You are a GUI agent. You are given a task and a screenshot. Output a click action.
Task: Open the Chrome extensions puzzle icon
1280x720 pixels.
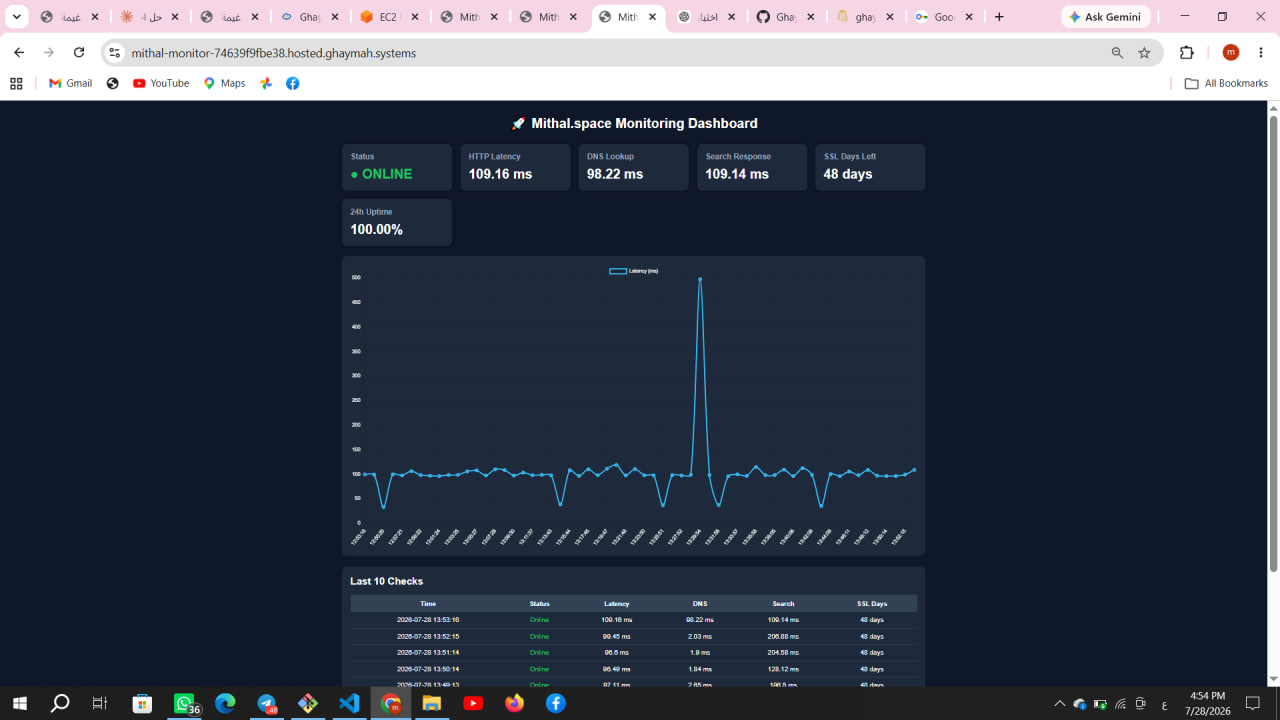tap(1187, 53)
